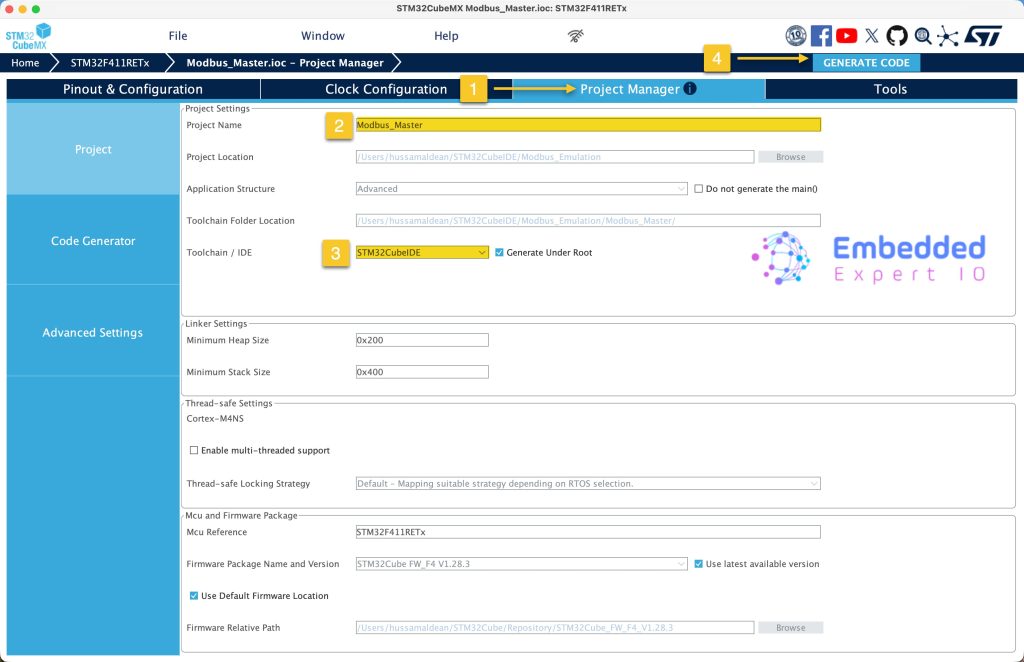Uncheck the Generate Under Root checkbox
Screen dimensions: 1024x662
pyautogui.click(x=500, y=253)
